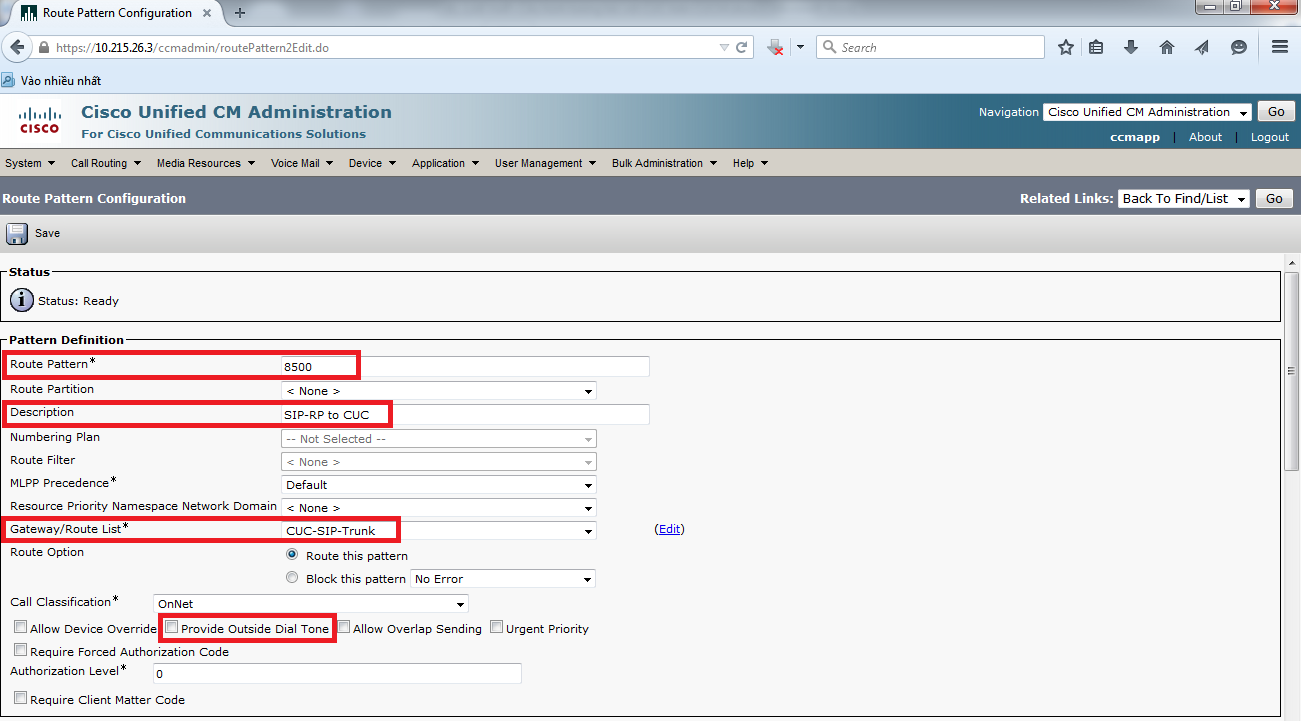Open the Call Routing menu
This screenshot has height=721, width=1301.
click(105, 163)
